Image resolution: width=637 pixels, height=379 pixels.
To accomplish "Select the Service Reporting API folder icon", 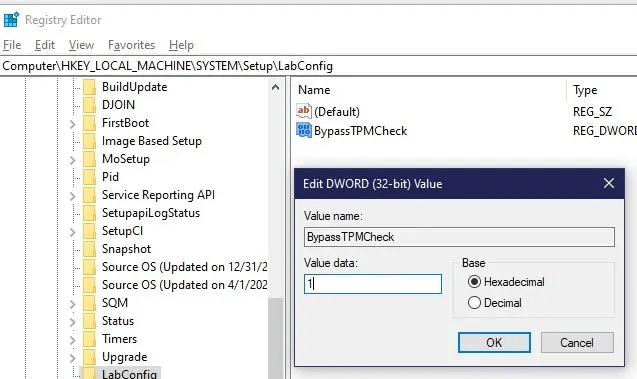I will [x=89, y=195].
